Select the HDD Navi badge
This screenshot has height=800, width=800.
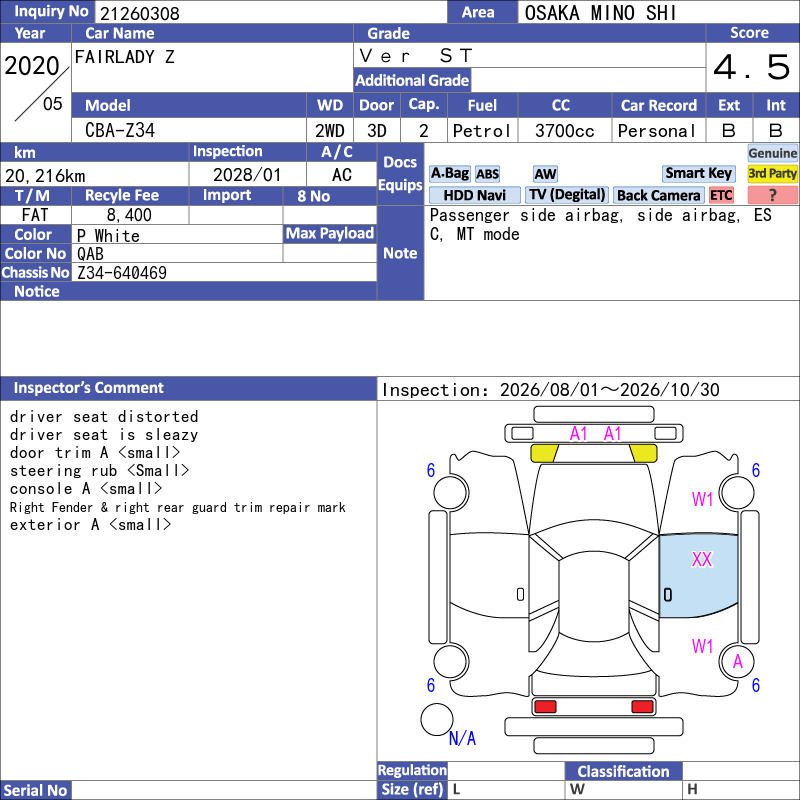click(x=474, y=195)
